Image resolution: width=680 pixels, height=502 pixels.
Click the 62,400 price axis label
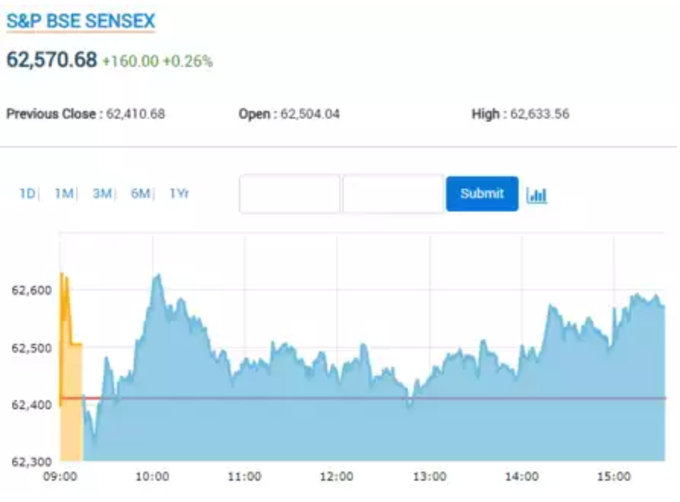[x=32, y=405]
